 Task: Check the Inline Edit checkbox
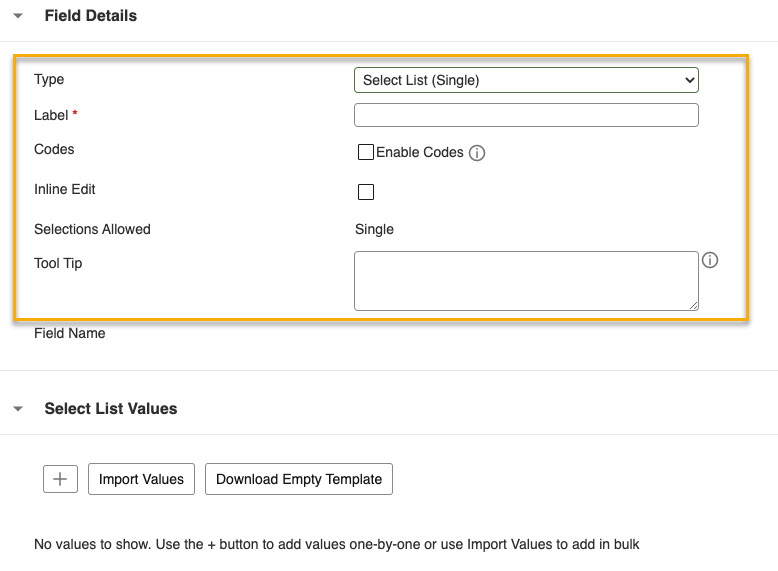click(366, 191)
